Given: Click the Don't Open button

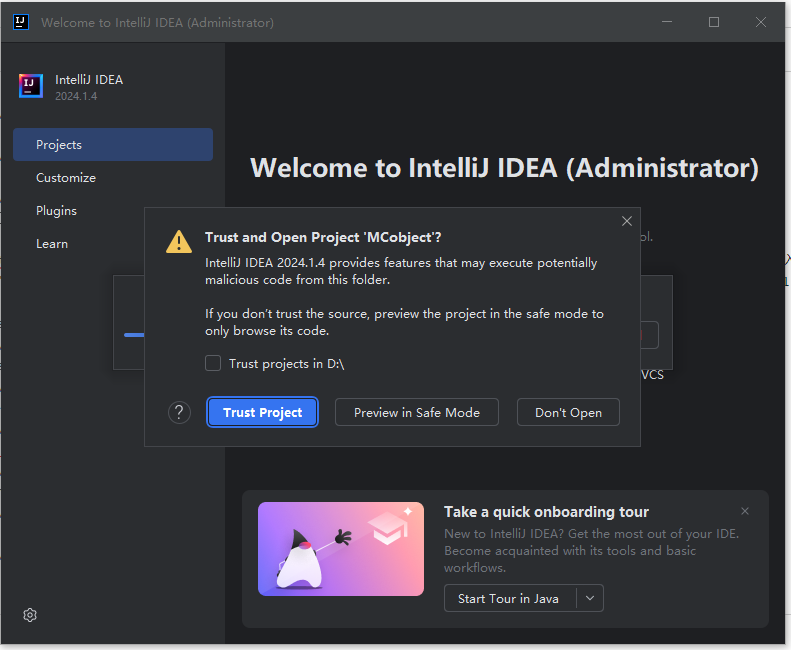Looking at the screenshot, I should 568,412.
